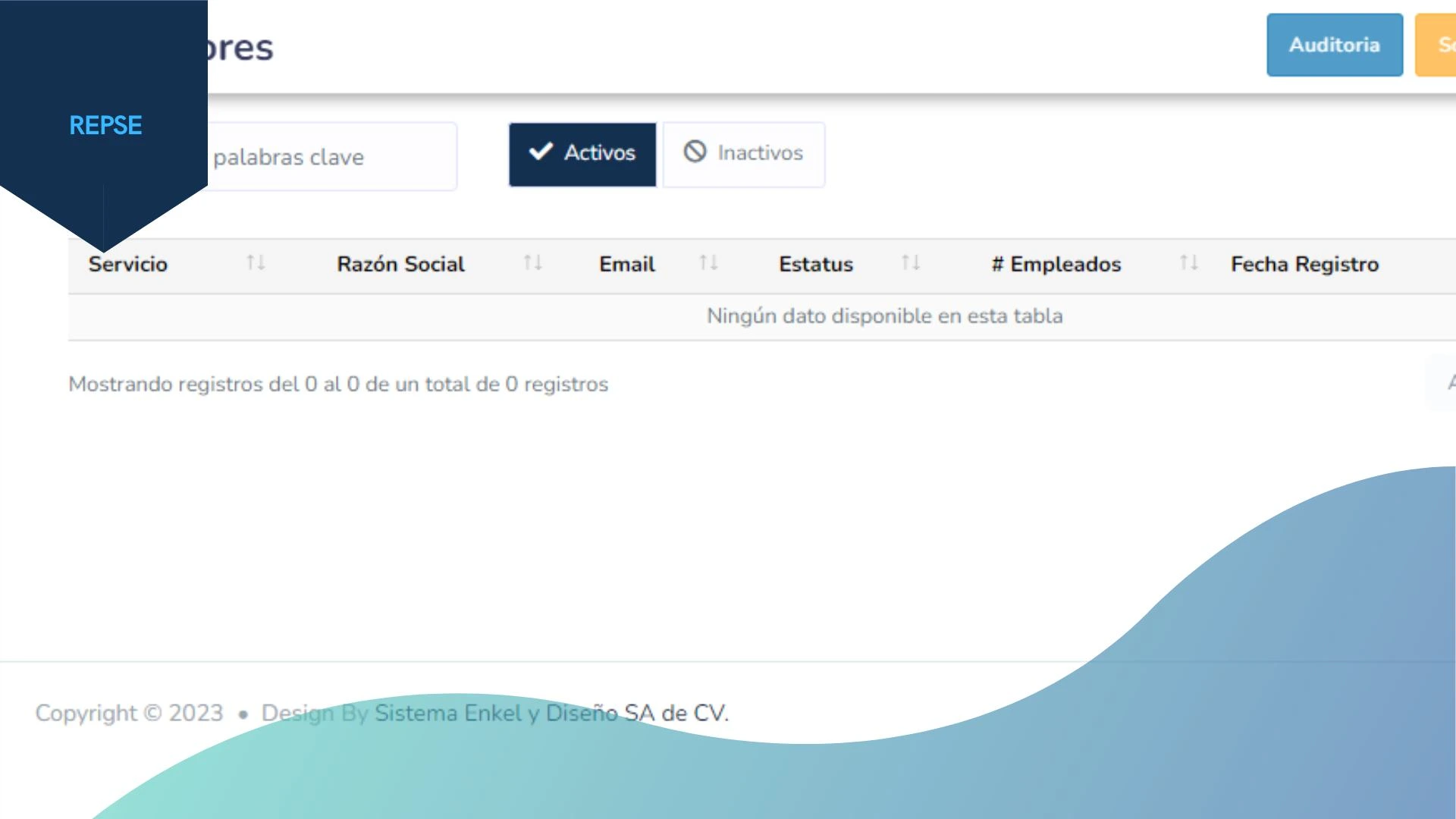
Task: Sort by the Razón Social column header
Action: pos(400,264)
